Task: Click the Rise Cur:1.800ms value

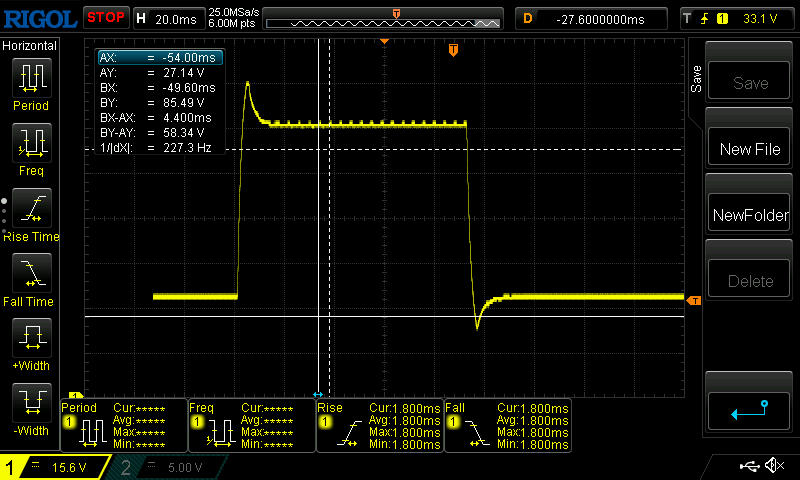Action: click(405, 409)
